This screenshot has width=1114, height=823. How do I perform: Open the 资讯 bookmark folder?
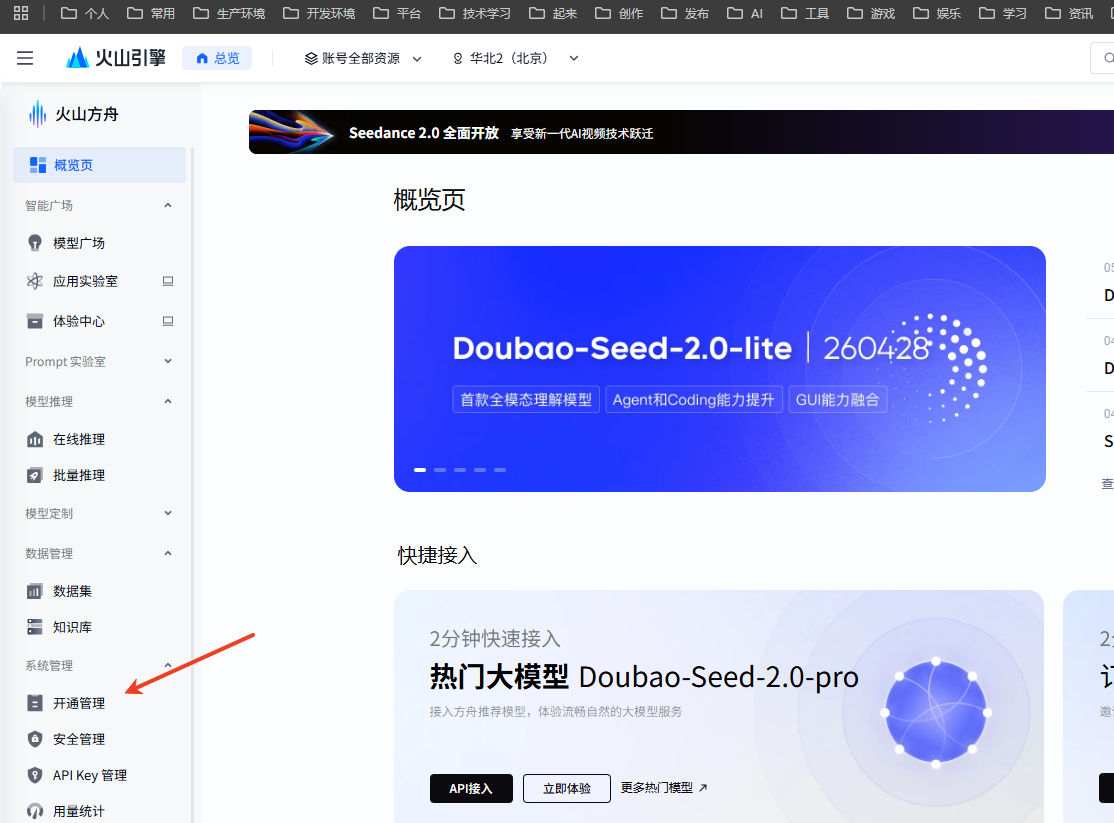coord(1069,13)
